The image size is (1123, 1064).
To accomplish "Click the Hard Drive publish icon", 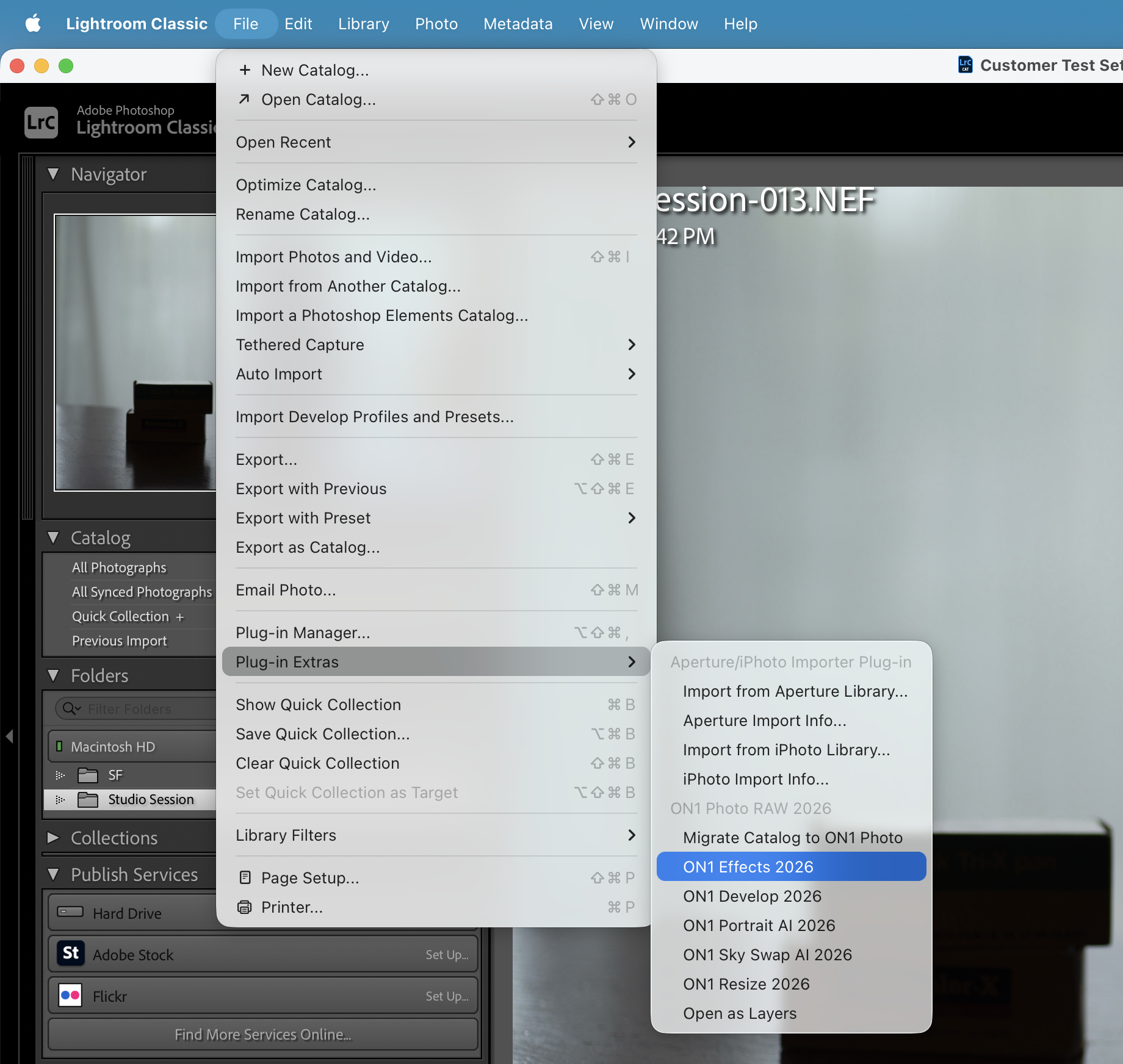I will pyautogui.click(x=70, y=911).
